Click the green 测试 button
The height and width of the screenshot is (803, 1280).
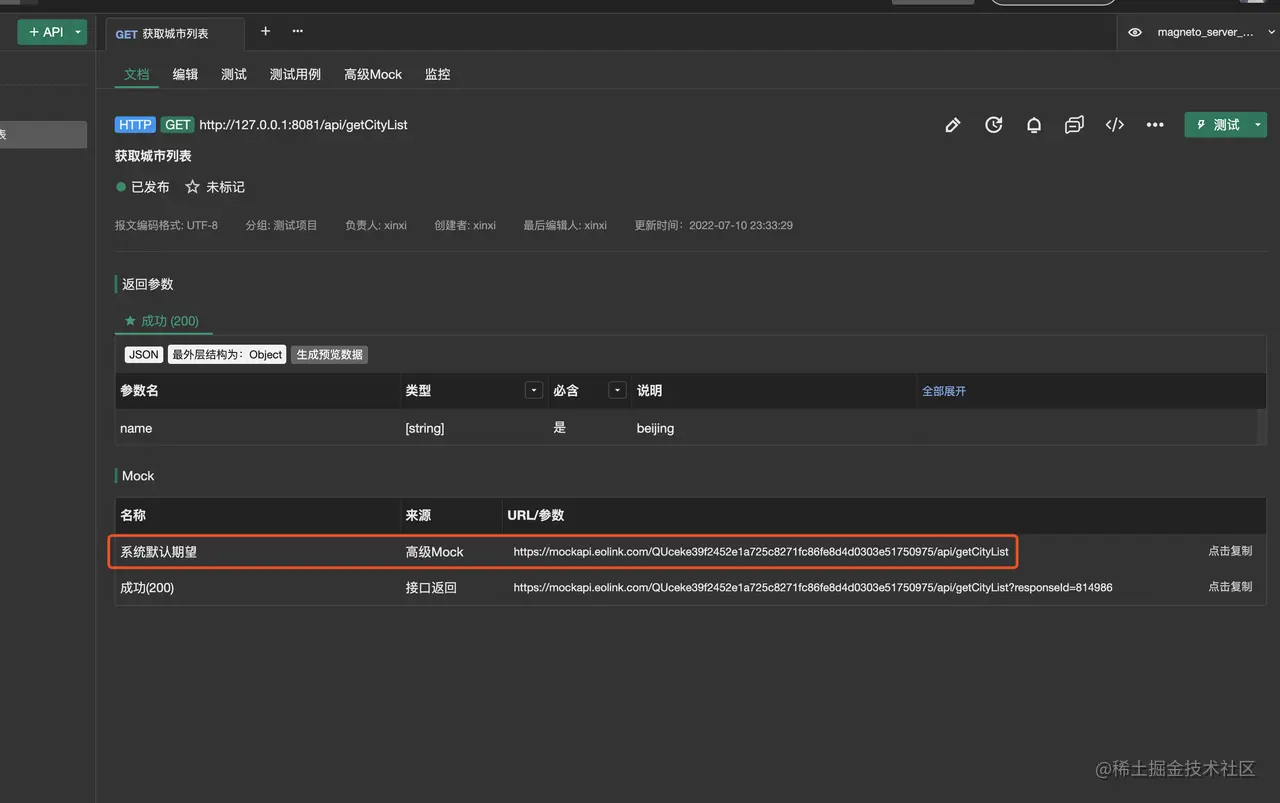(1217, 125)
